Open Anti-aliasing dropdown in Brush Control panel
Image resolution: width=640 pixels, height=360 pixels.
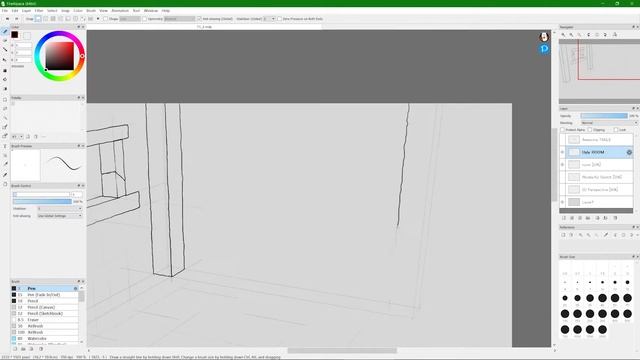tap(60, 216)
